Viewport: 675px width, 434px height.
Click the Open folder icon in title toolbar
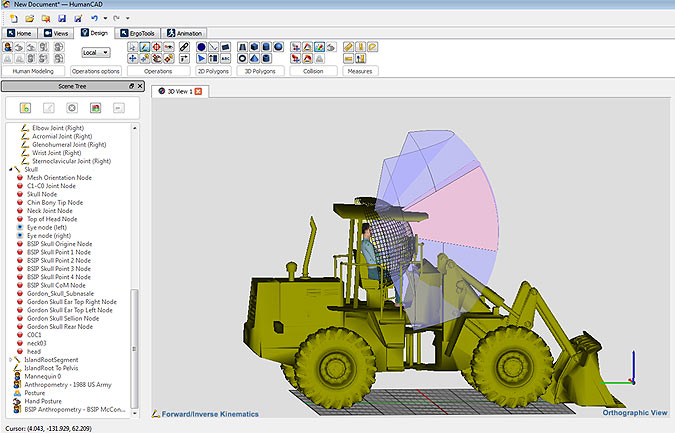coord(27,18)
